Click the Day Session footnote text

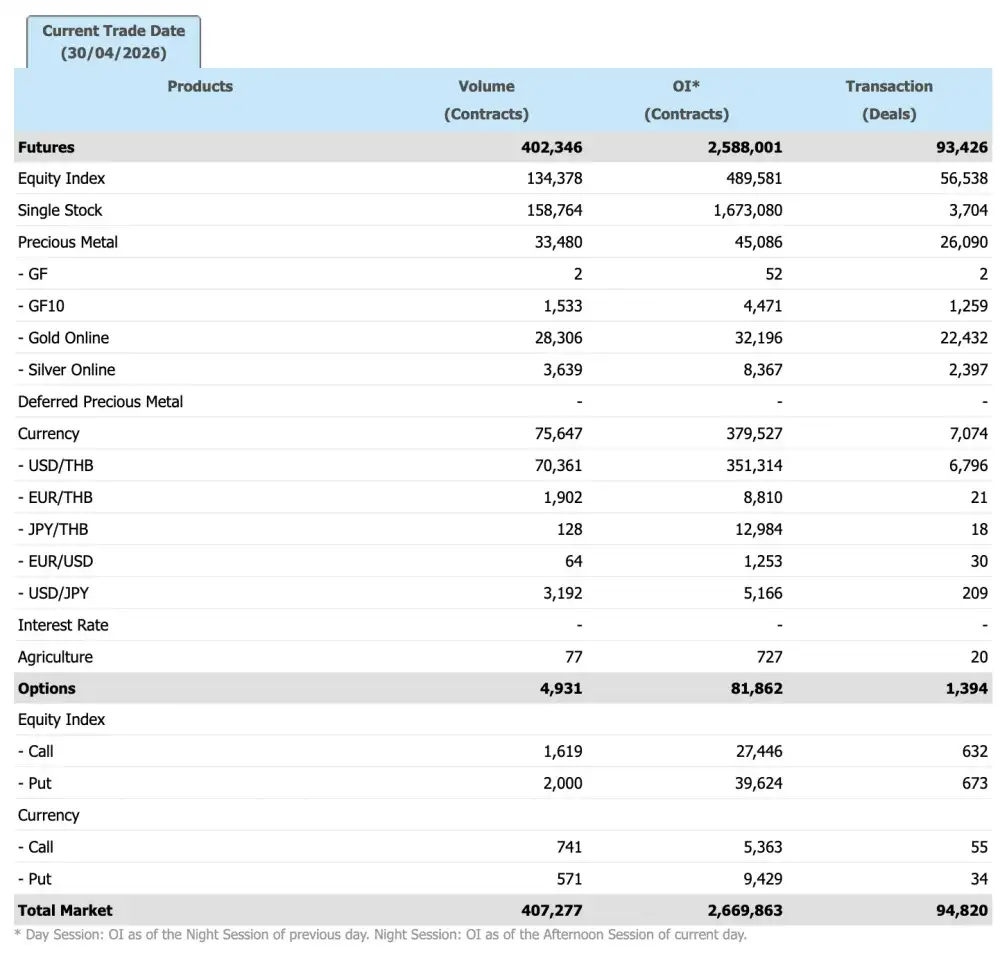pyautogui.click(x=380, y=935)
